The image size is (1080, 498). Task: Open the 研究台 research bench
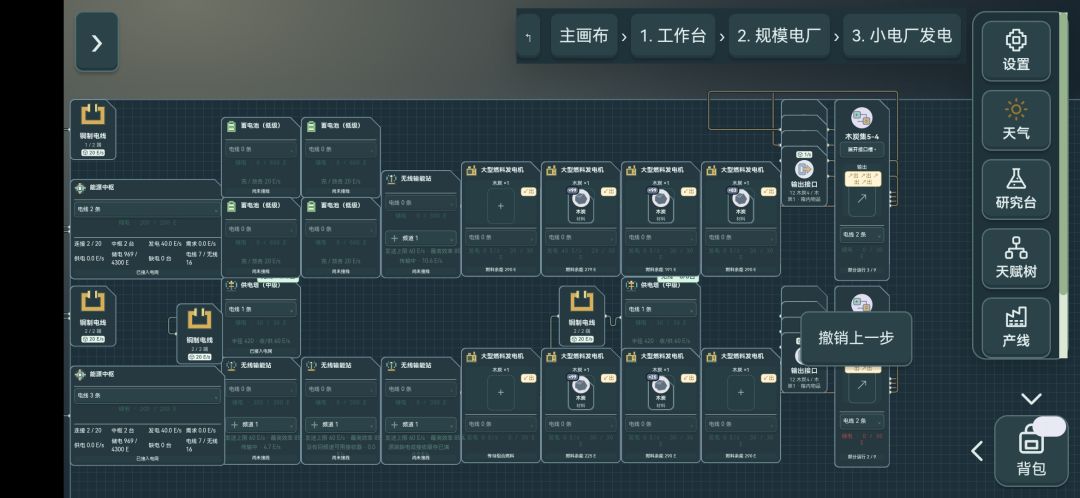1016,189
